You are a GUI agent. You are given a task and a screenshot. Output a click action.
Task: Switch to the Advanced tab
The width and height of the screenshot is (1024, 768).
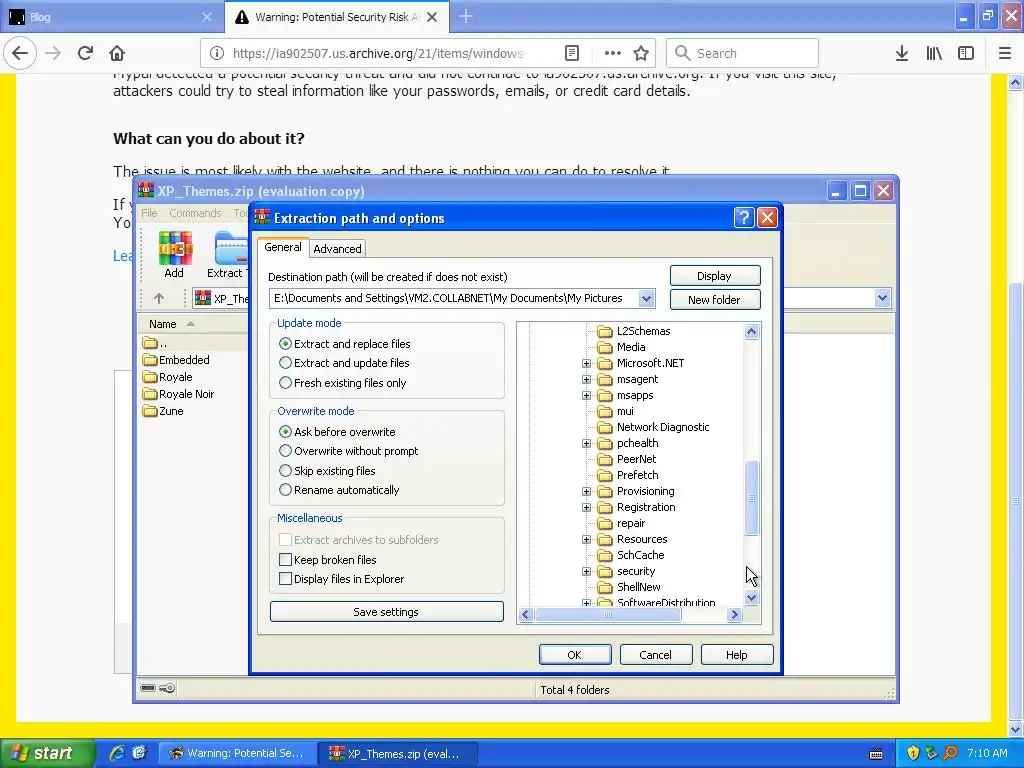[337, 249]
